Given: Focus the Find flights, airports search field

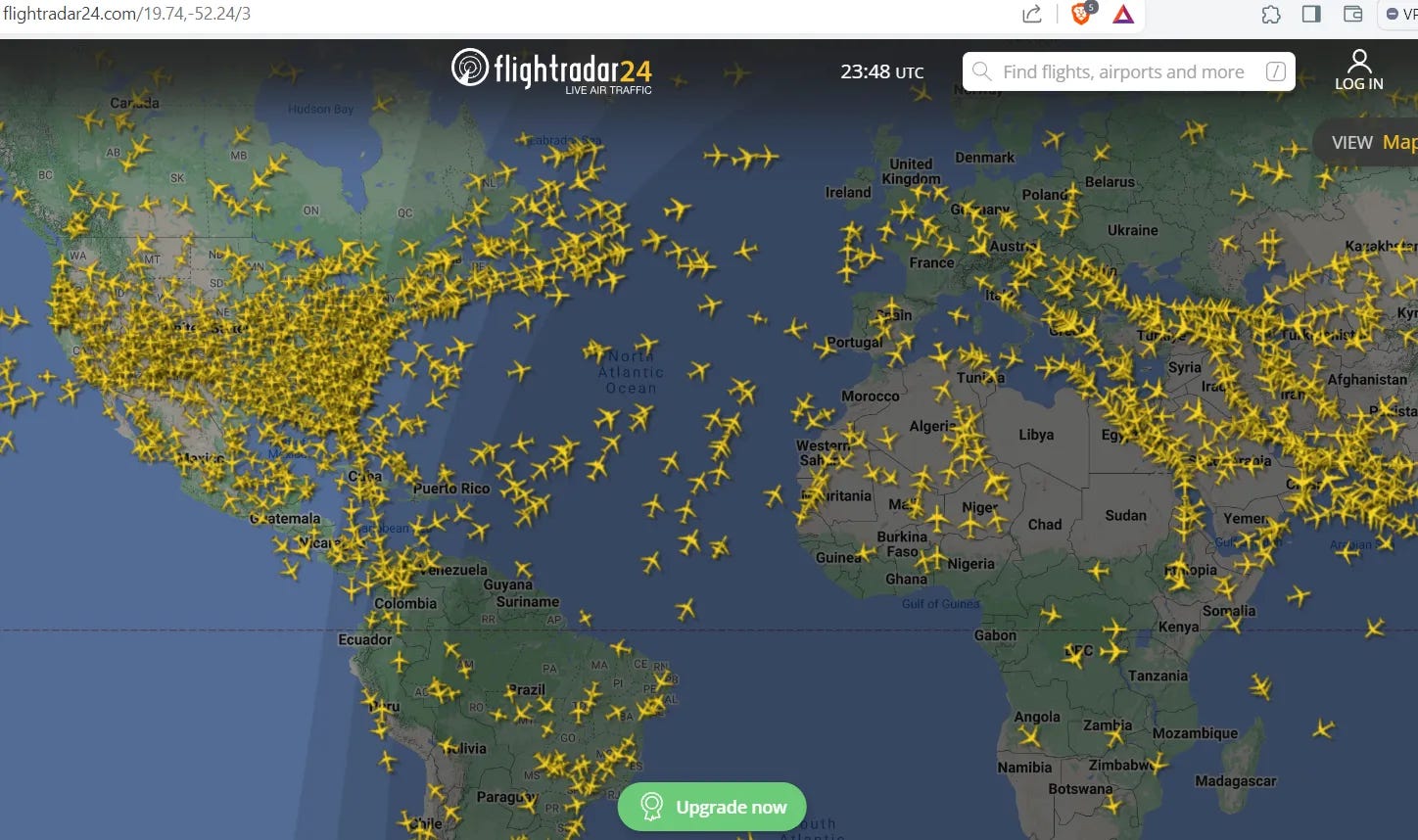Looking at the screenshot, I should 1128,71.
